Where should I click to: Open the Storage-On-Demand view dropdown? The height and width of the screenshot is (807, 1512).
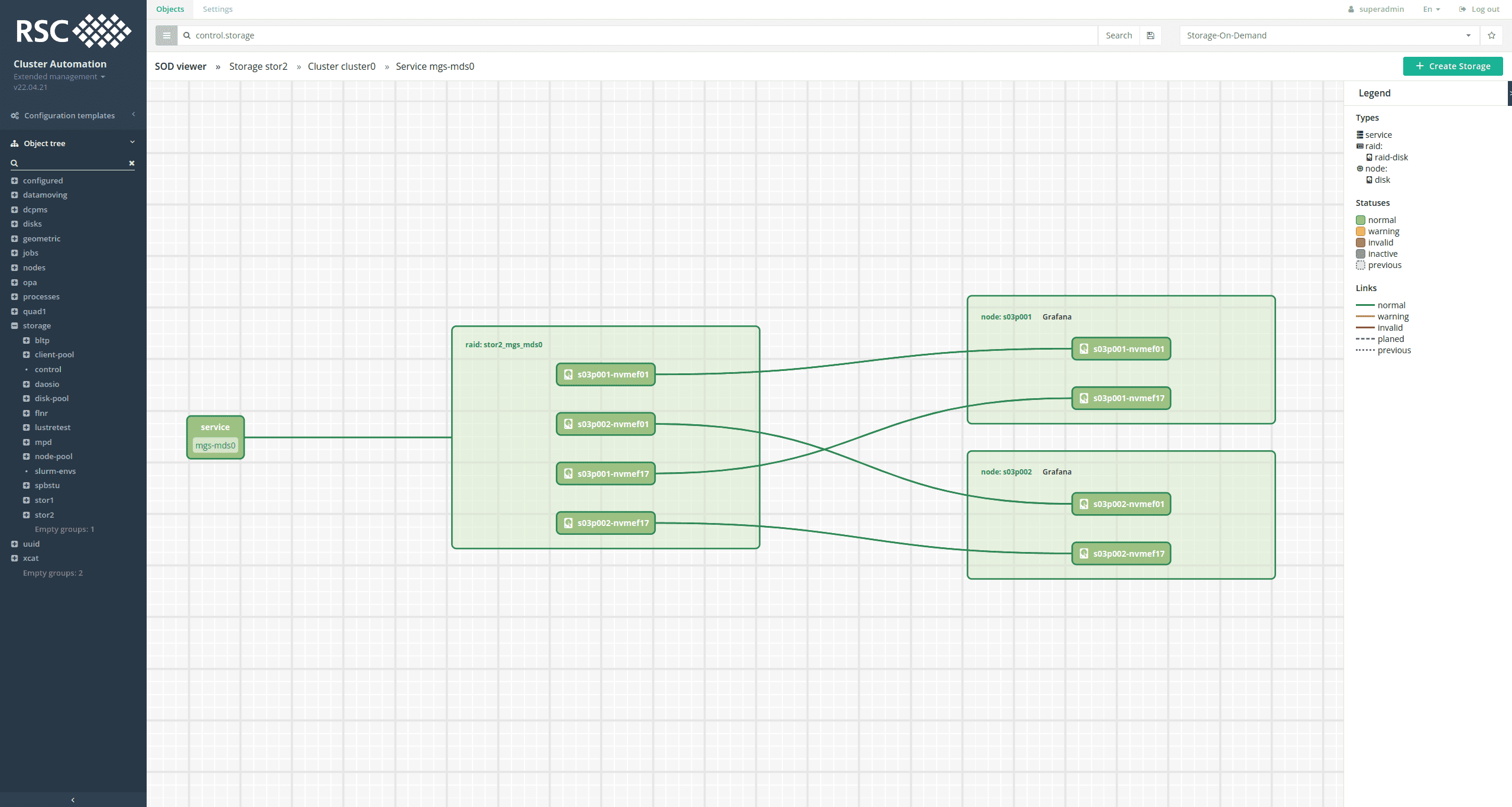[x=1468, y=35]
